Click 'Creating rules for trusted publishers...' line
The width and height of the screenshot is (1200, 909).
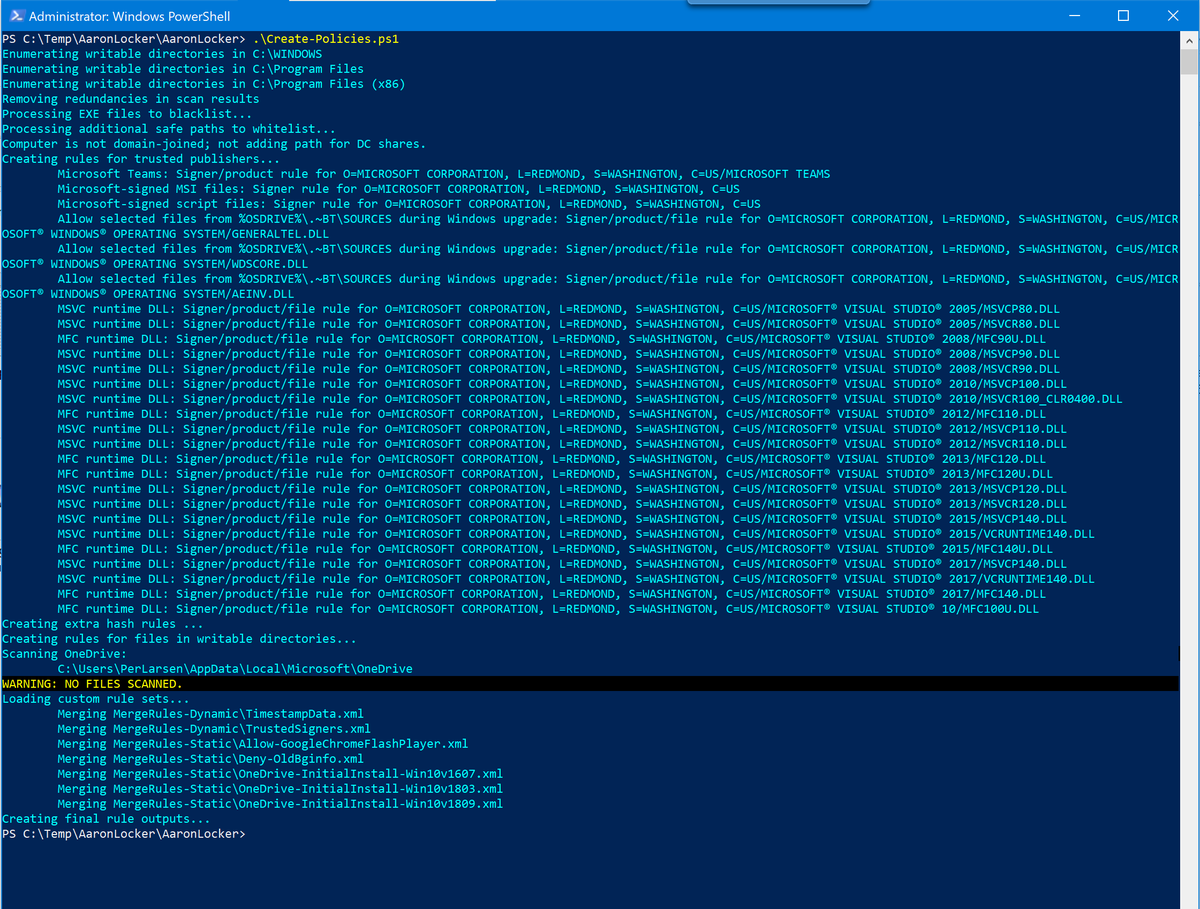coord(141,159)
